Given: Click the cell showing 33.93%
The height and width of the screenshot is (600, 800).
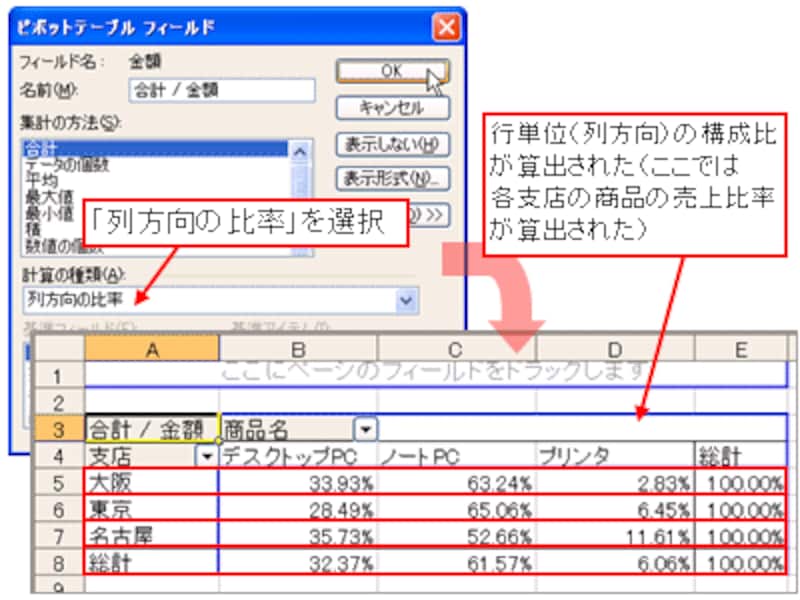Looking at the screenshot, I should (298, 482).
